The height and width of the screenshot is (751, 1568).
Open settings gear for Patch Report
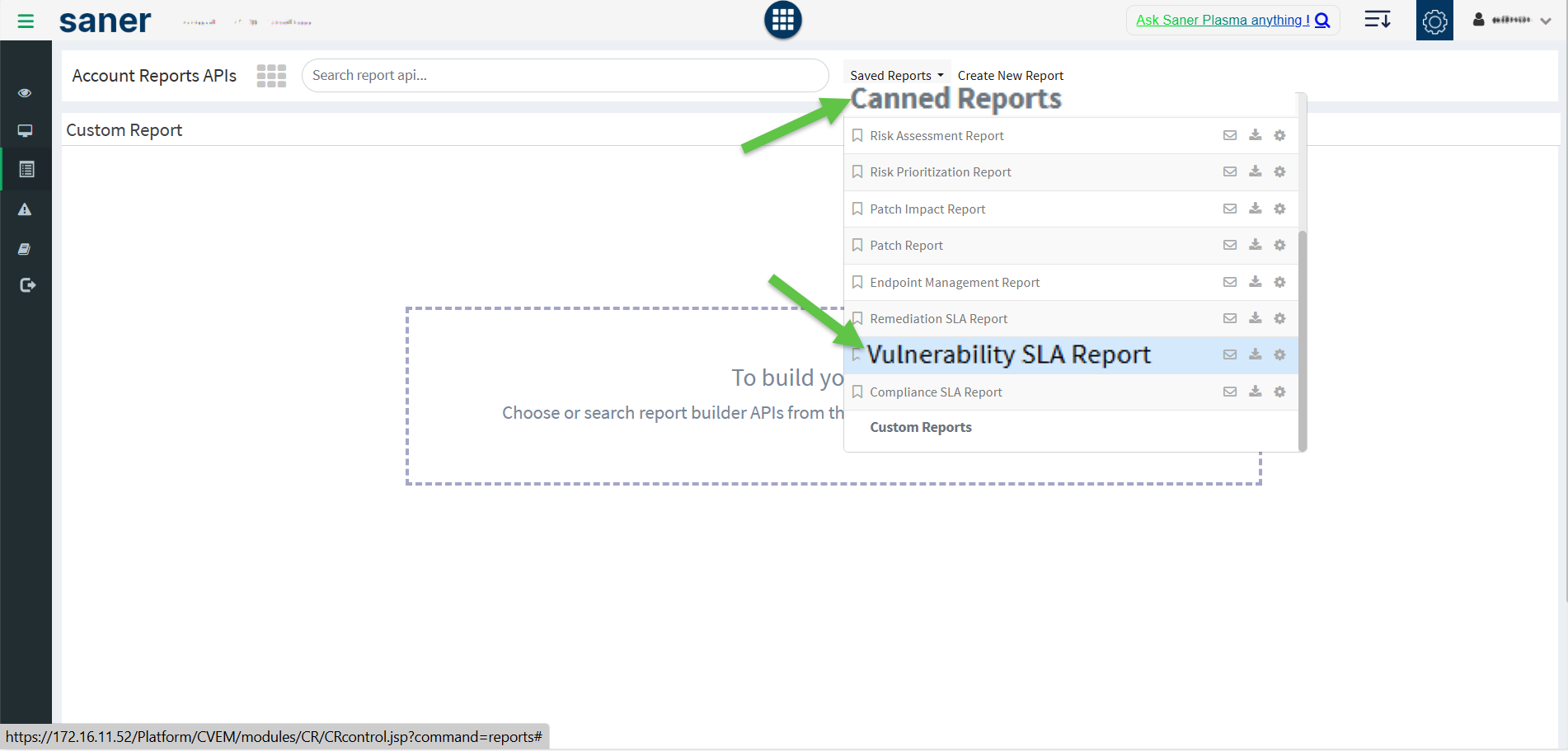[1279, 245]
